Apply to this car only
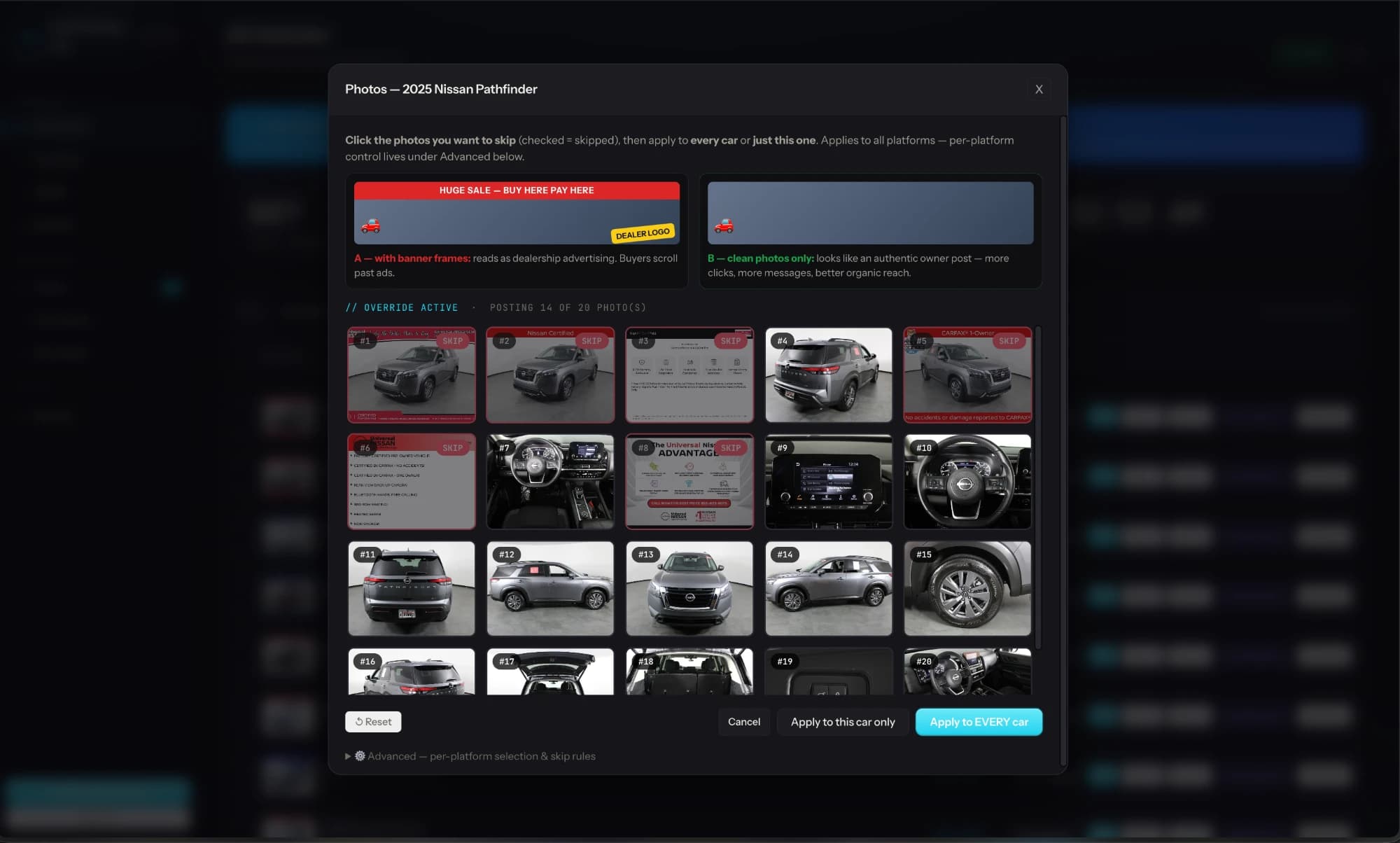1400x843 pixels. (x=843, y=722)
